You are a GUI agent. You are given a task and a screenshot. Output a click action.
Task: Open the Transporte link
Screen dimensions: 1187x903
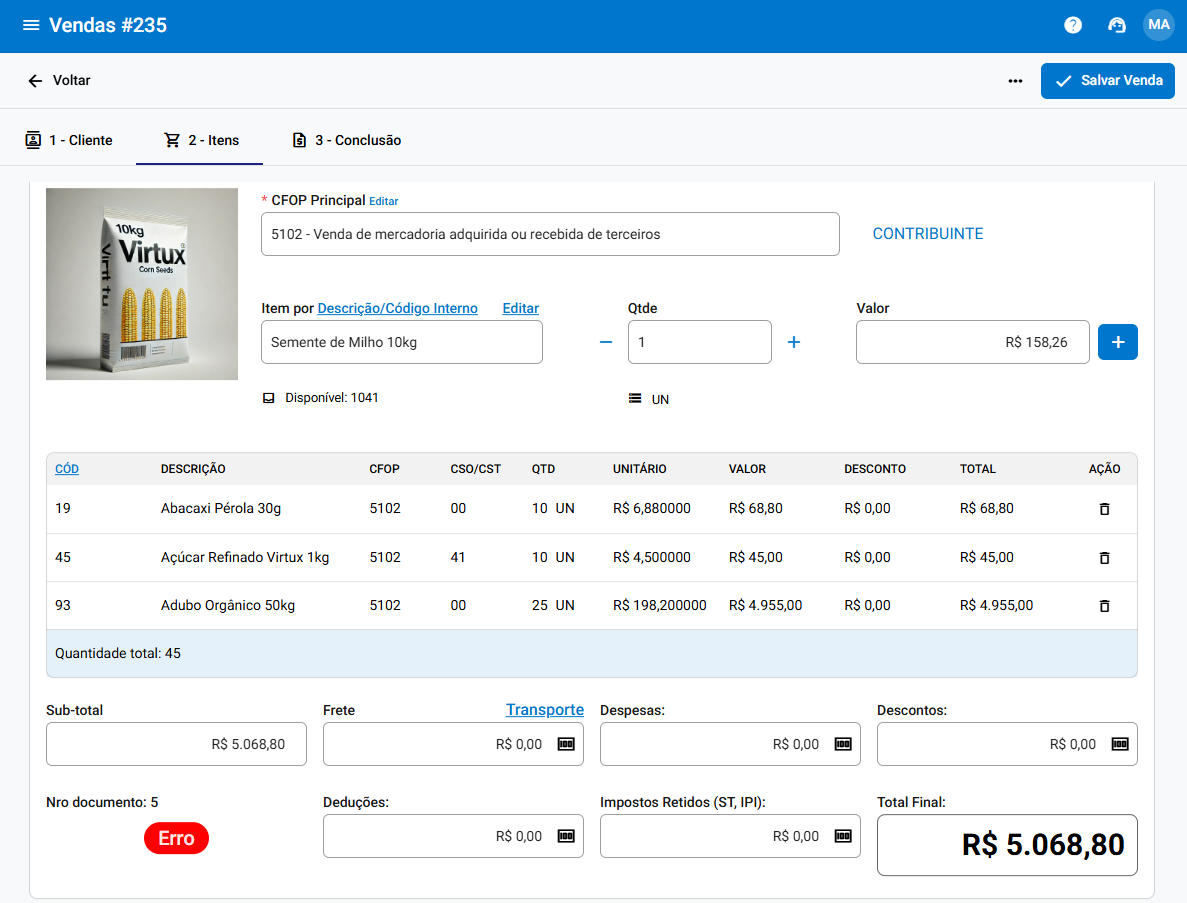tap(544, 710)
